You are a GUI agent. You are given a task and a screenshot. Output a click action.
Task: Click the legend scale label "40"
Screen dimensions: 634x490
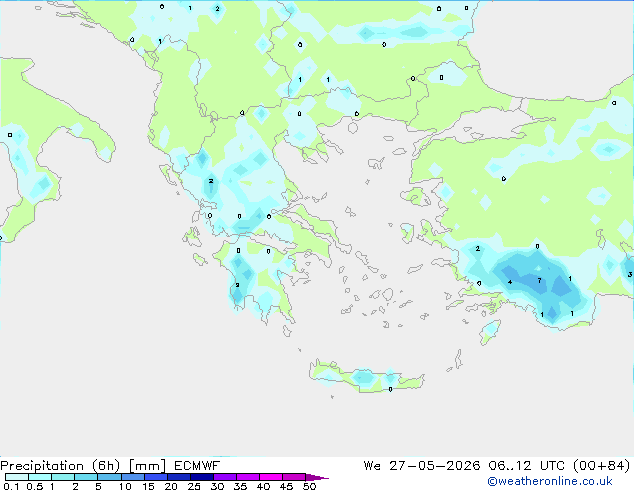263,486
